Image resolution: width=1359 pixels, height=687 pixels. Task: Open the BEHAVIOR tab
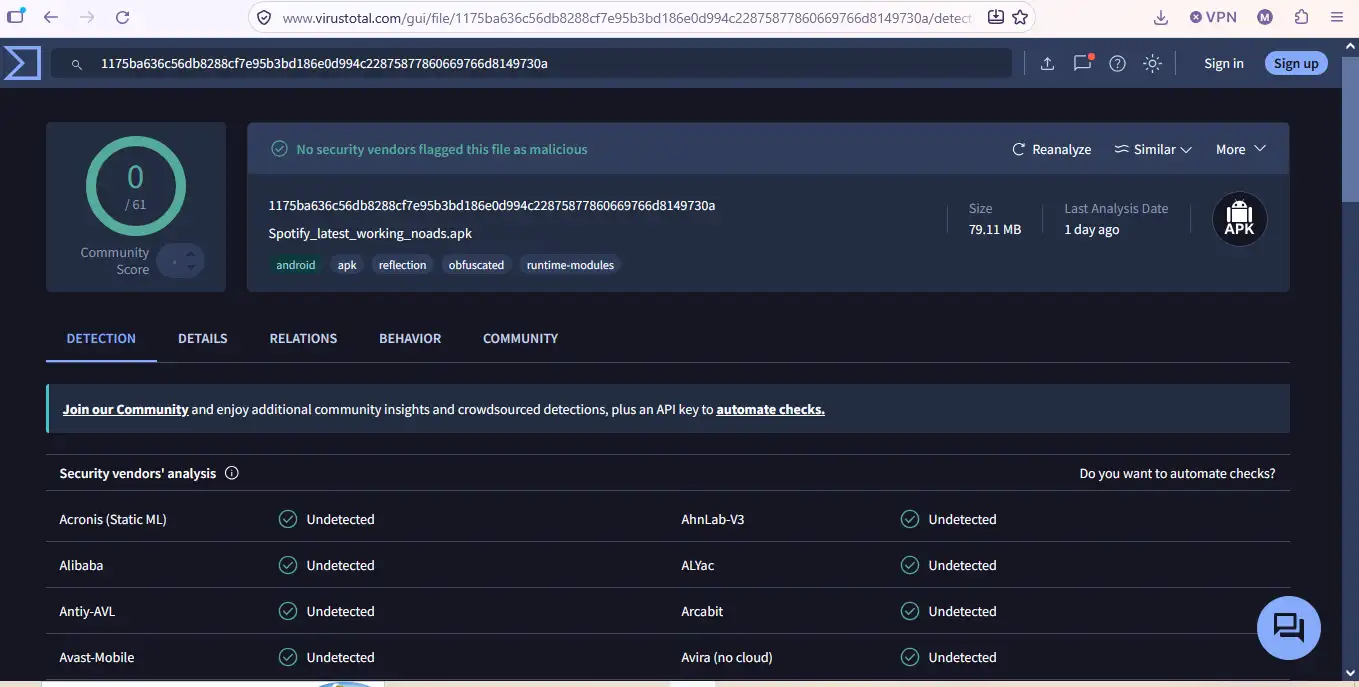(x=410, y=338)
